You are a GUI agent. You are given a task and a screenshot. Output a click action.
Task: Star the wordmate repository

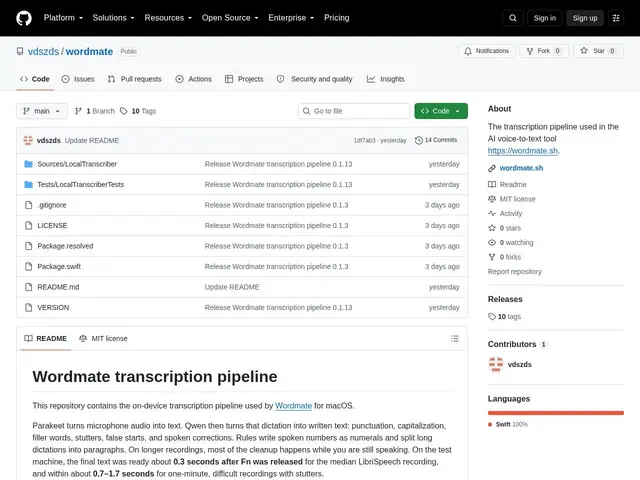pyautogui.click(x=598, y=51)
